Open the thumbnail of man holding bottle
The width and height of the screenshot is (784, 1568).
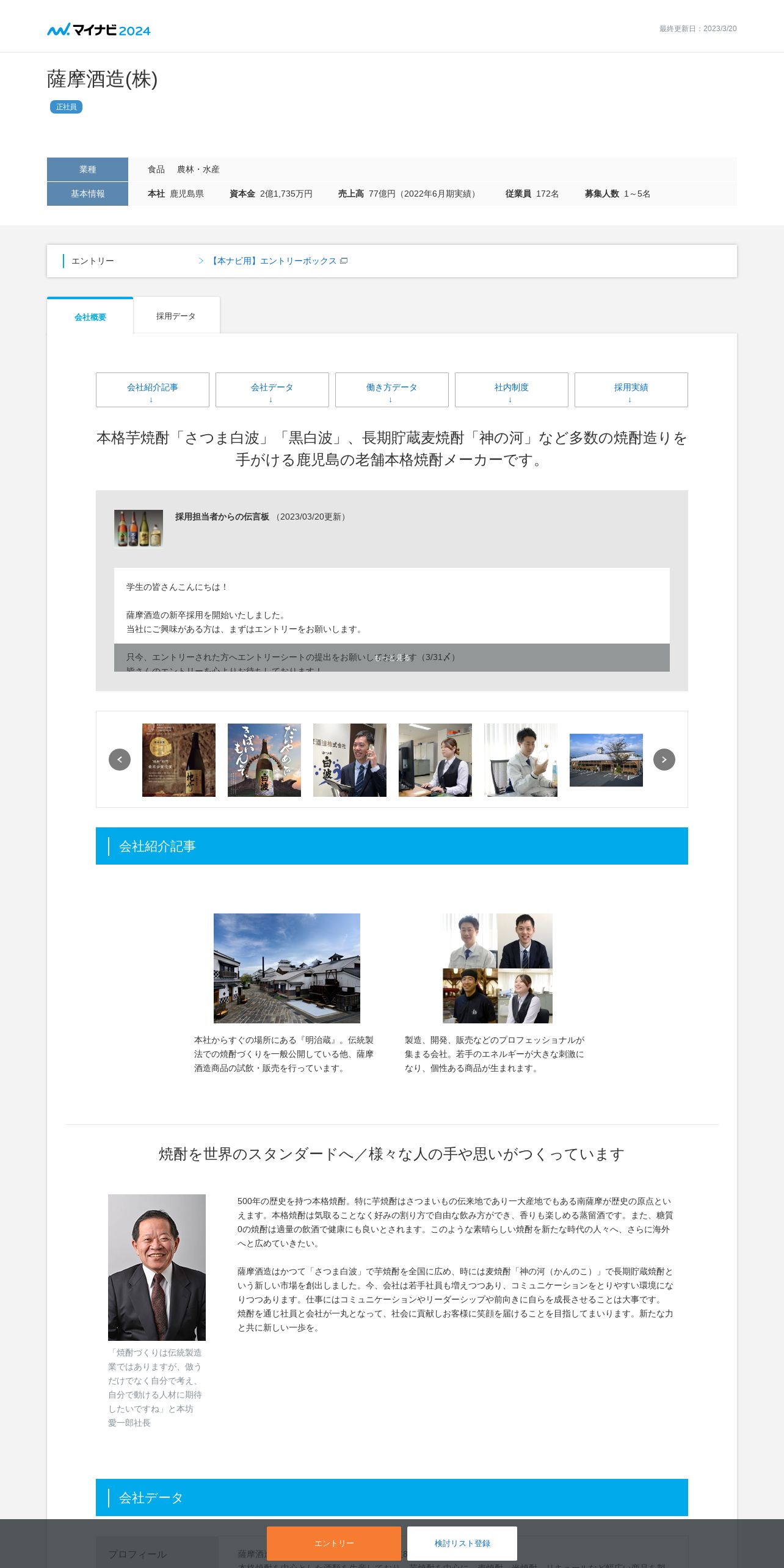click(x=521, y=760)
